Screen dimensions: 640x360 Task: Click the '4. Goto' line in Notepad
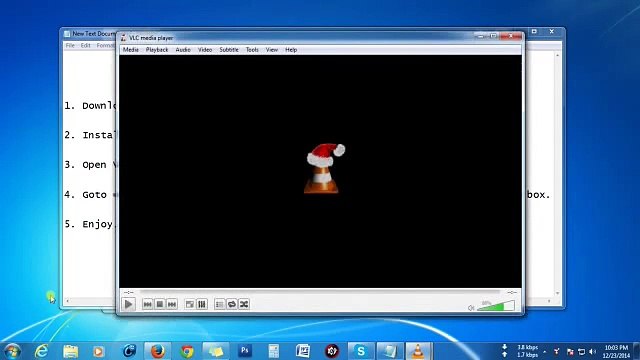90,195
